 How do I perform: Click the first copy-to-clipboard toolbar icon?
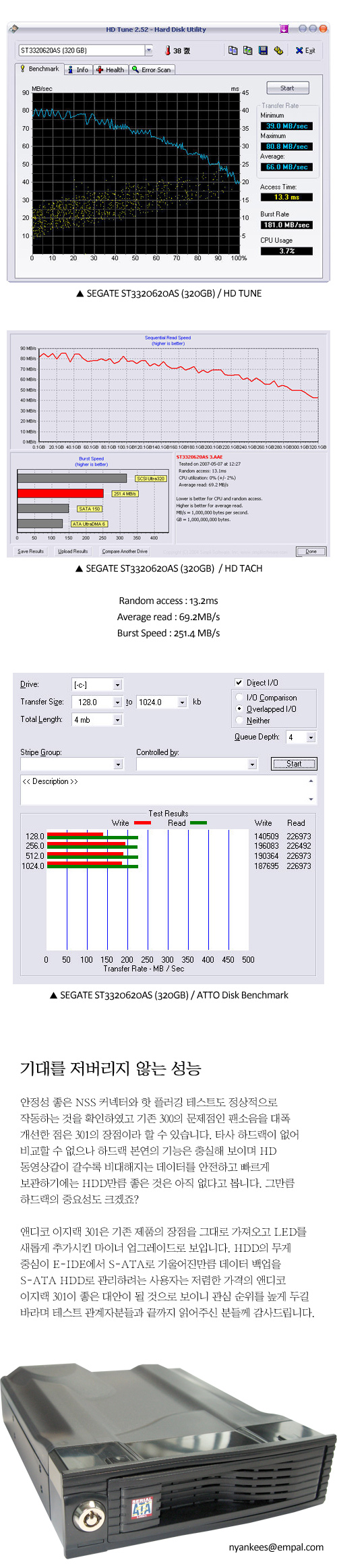pos(233,51)
